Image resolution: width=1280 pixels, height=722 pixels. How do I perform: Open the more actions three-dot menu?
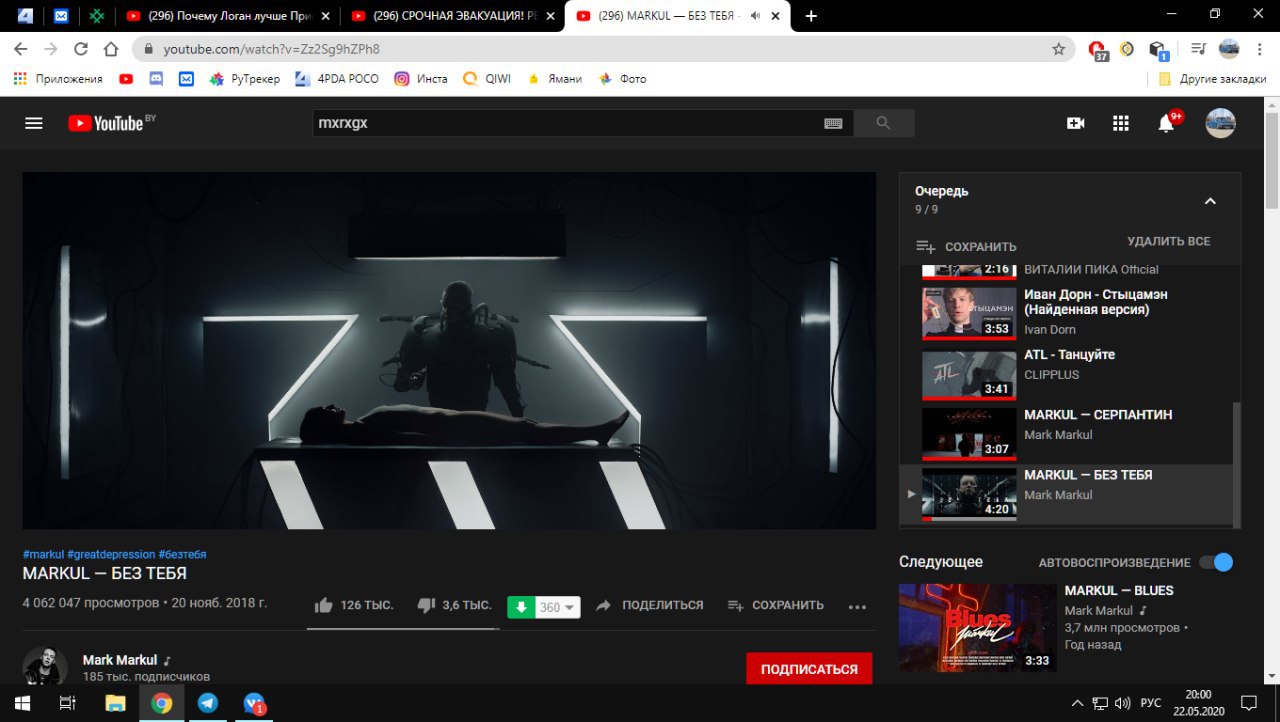(x=857, y=606)
